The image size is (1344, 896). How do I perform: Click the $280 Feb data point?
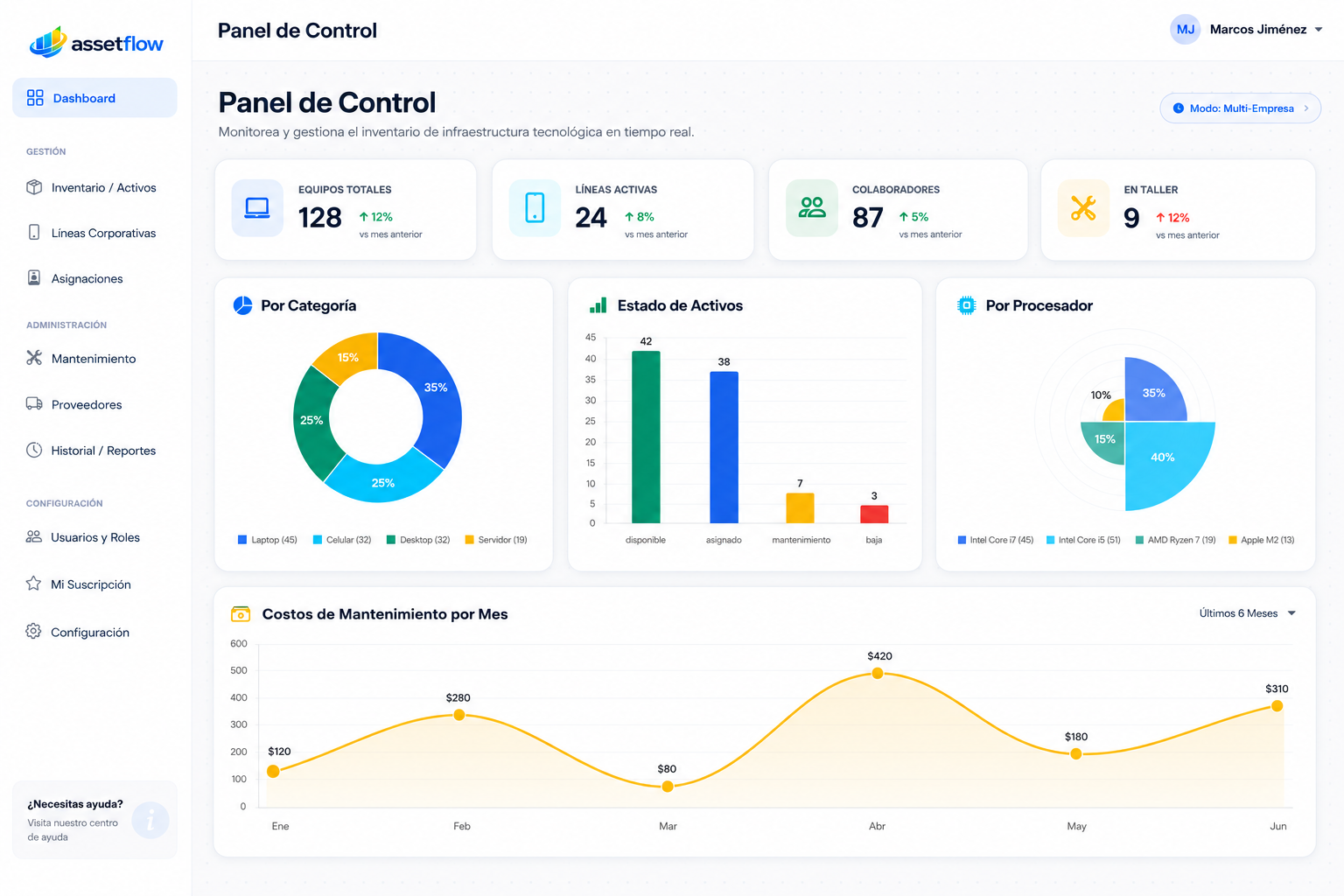point(459,715)
